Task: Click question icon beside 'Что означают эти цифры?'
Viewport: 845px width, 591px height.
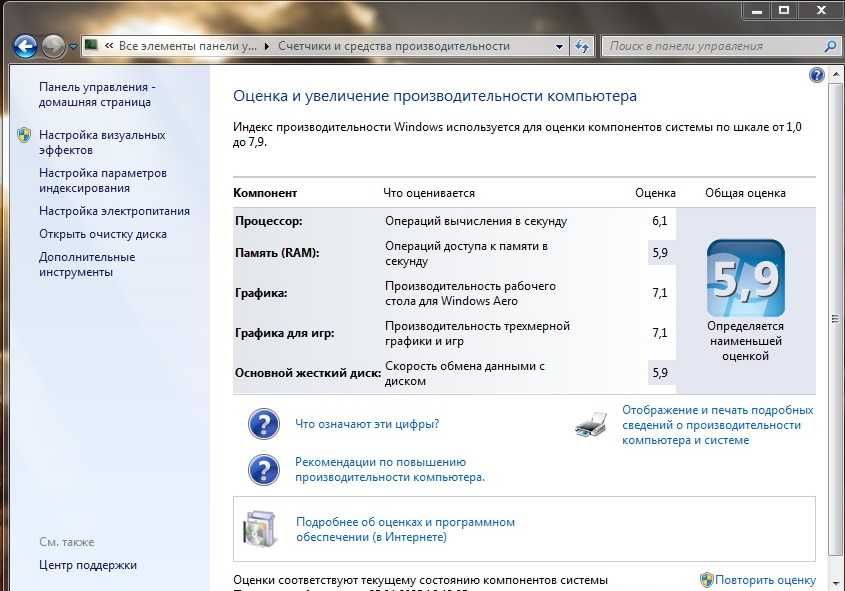Action: pyautogui.click(x=264, y=423)
